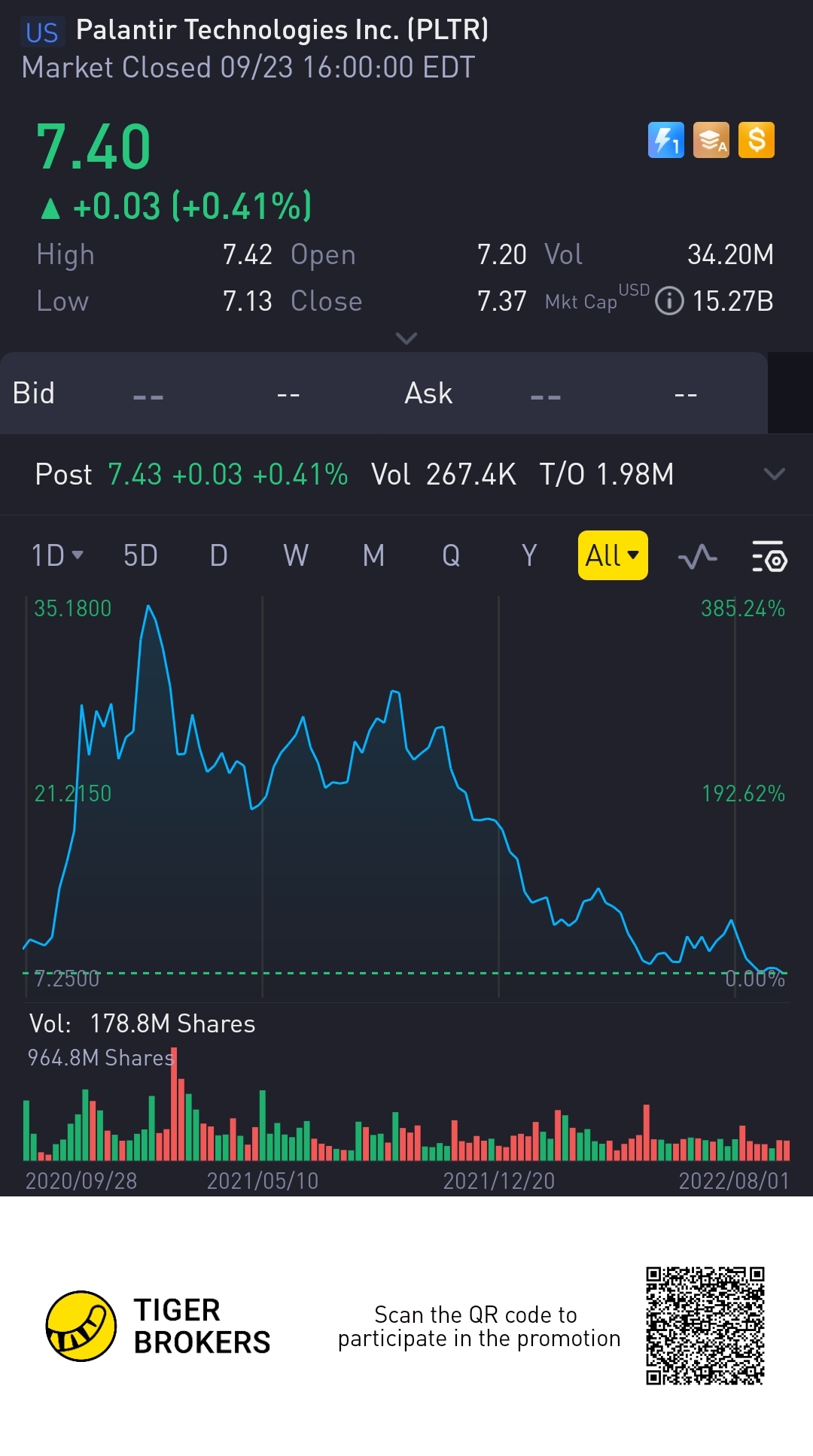
Task: Select the W weekly chart tab
Action: (296, 555)
